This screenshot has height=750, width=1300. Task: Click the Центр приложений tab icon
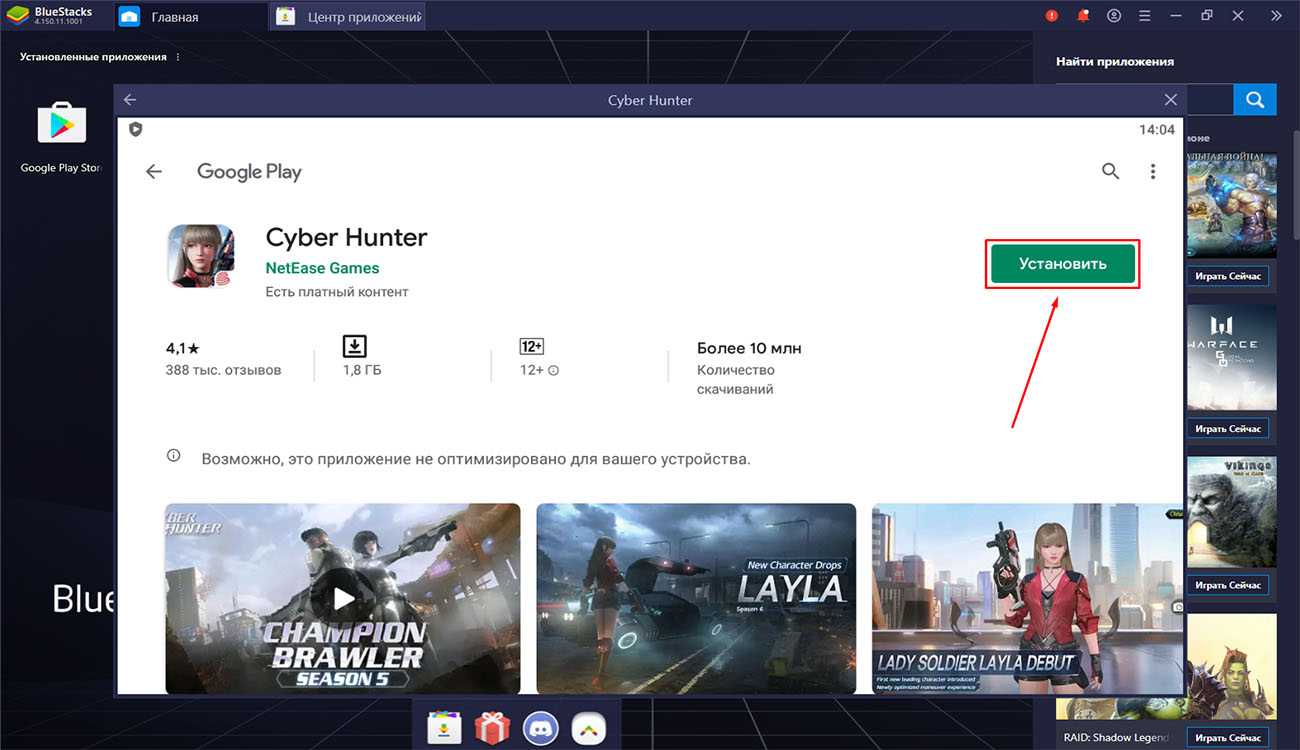[x=285, y=17]
